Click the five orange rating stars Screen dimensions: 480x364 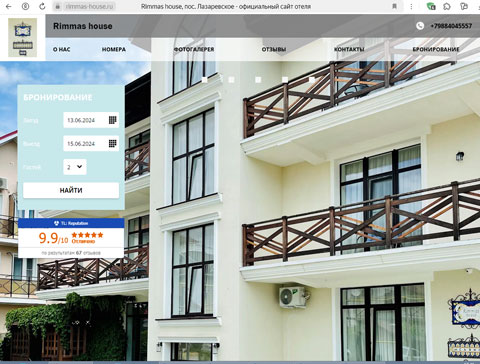[87, 235]
